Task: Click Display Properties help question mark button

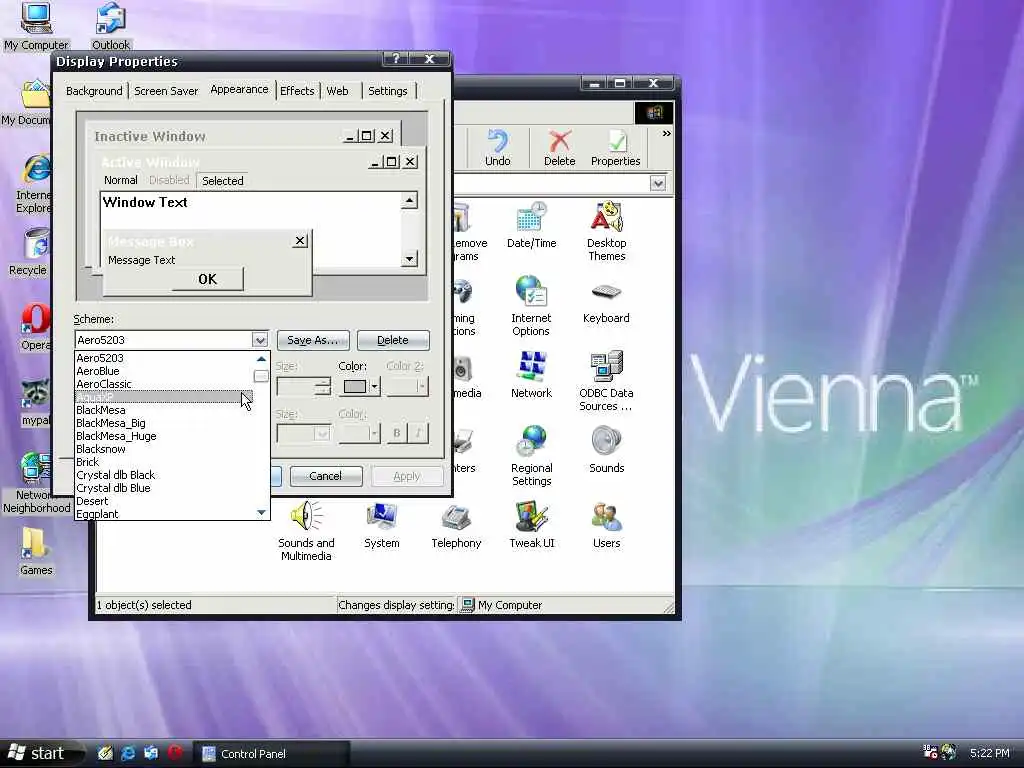Action: (x=396, y=59)
